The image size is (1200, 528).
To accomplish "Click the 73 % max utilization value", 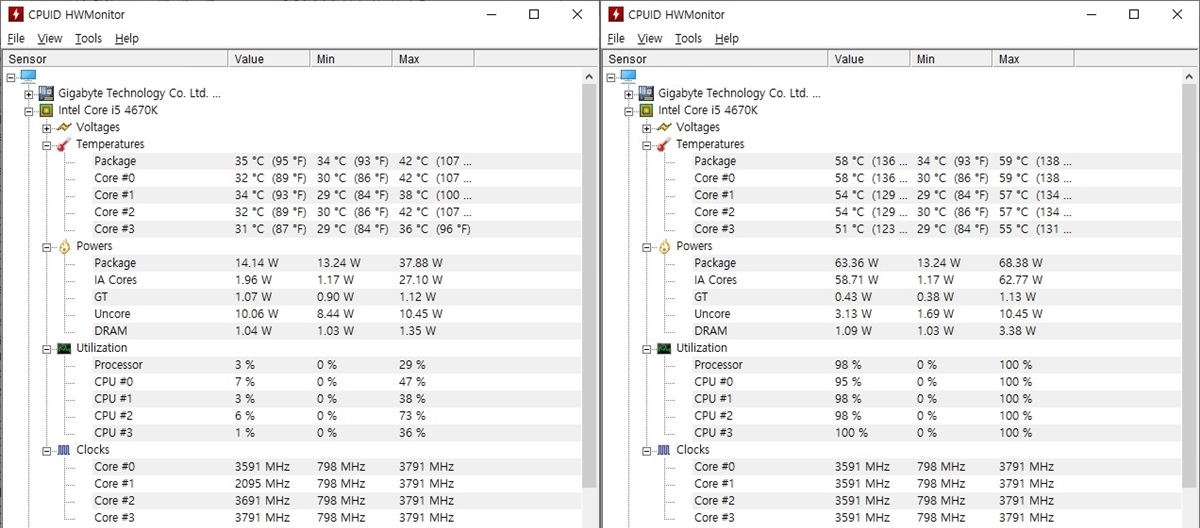I will 412,416.
